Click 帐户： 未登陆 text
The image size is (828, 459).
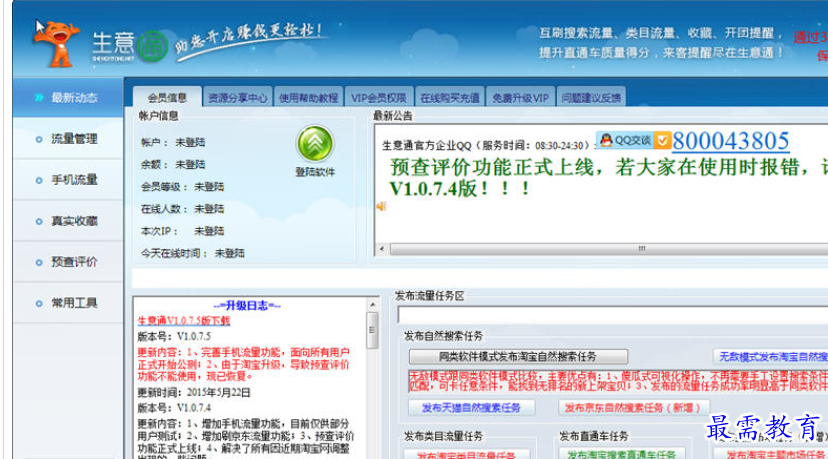(173, 143)
